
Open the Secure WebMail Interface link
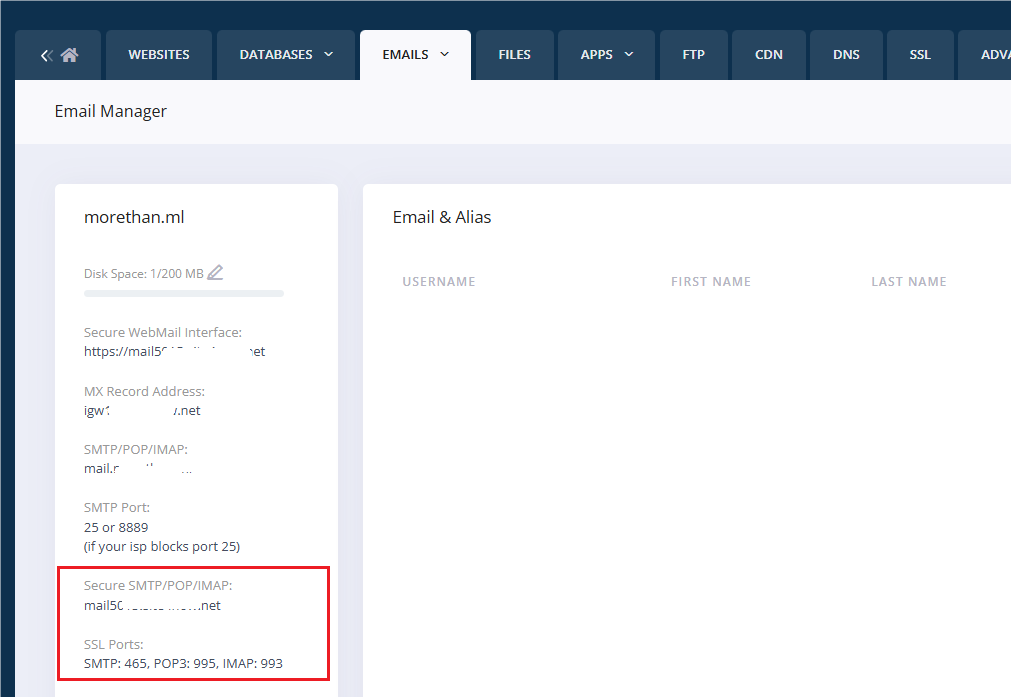click(x=173, y=351)
